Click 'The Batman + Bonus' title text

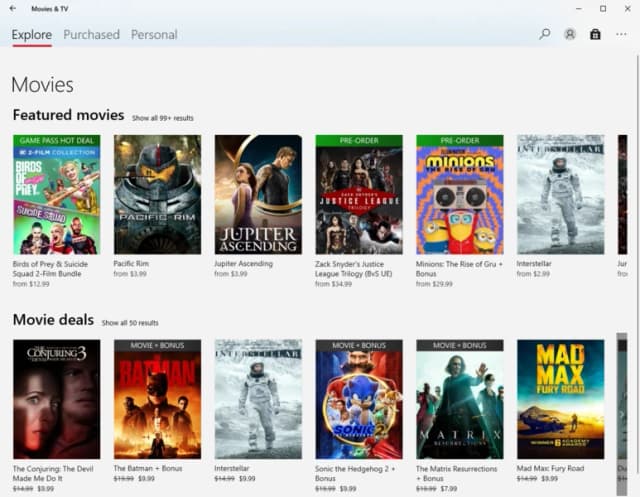click(148, 468)
